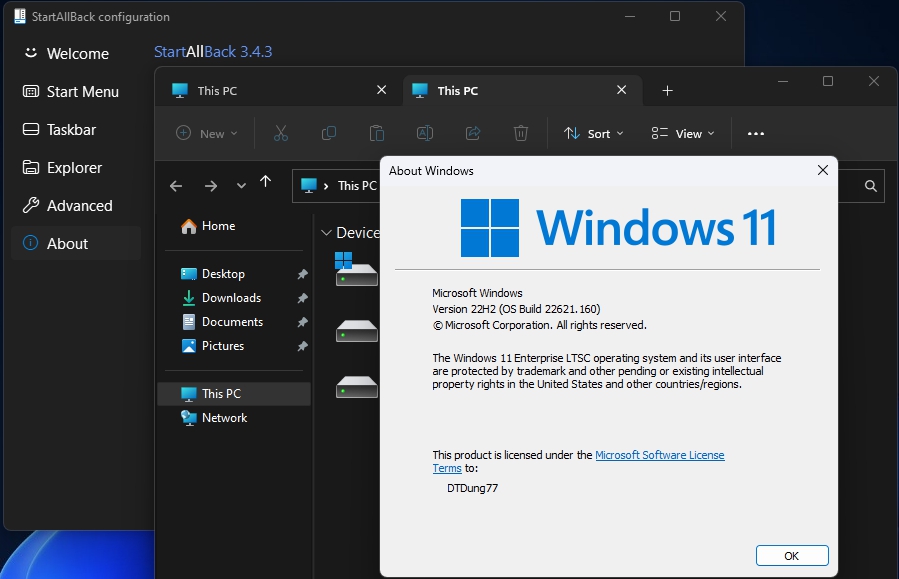The height and width of the screenshot is (579, 899).
Task: Select This PC in the navigation pane
Action: (234, 394)
